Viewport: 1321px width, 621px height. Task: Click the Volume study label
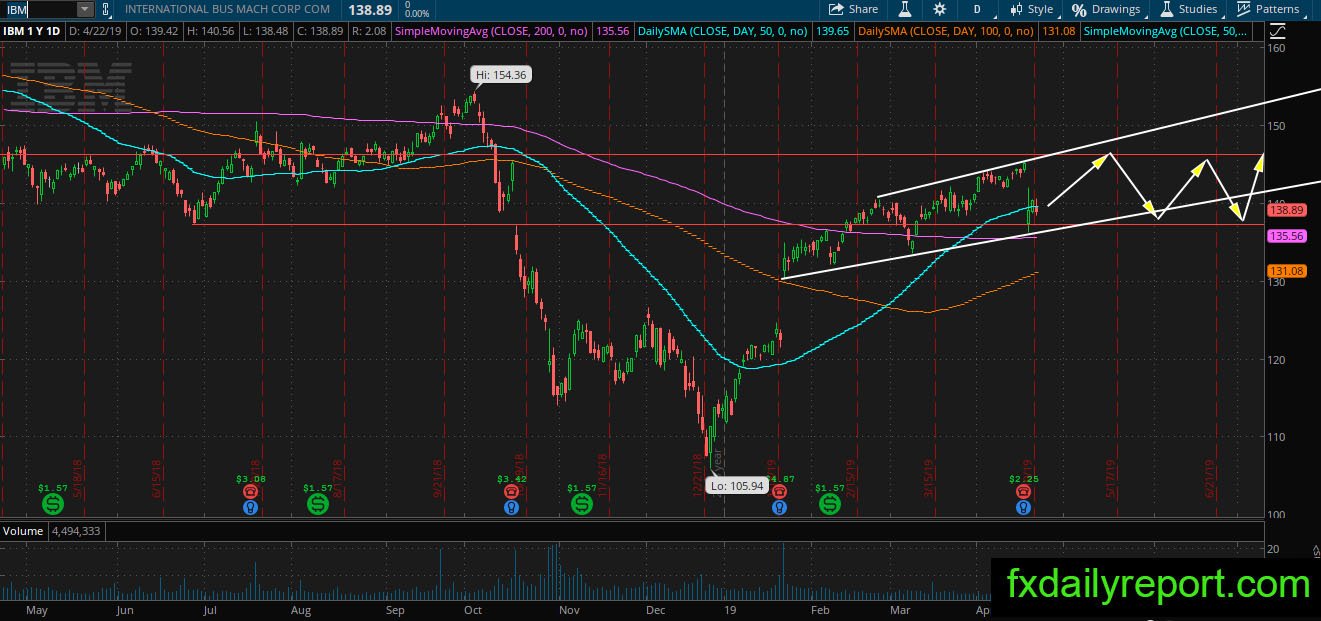23,532
